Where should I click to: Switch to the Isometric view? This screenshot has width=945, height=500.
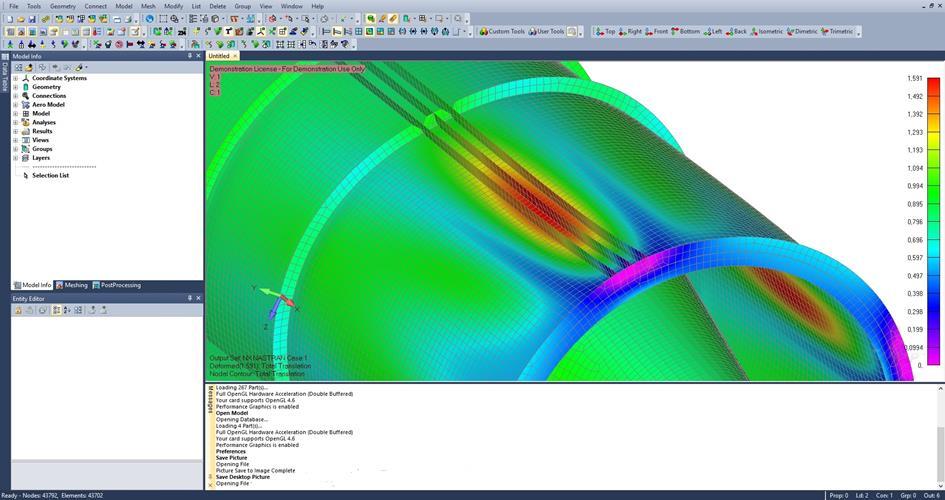tap(767, 31)
